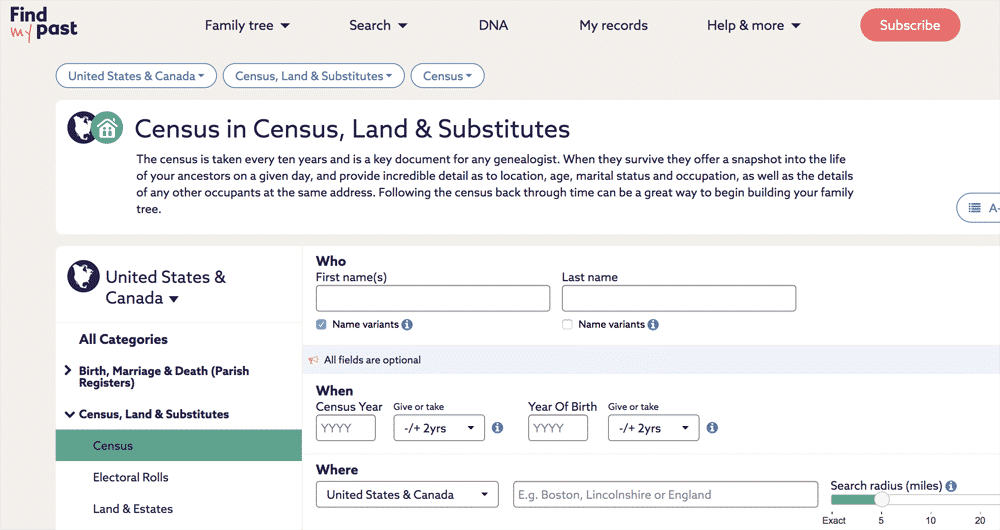Open the Where country dropdown

pos(407,495)
